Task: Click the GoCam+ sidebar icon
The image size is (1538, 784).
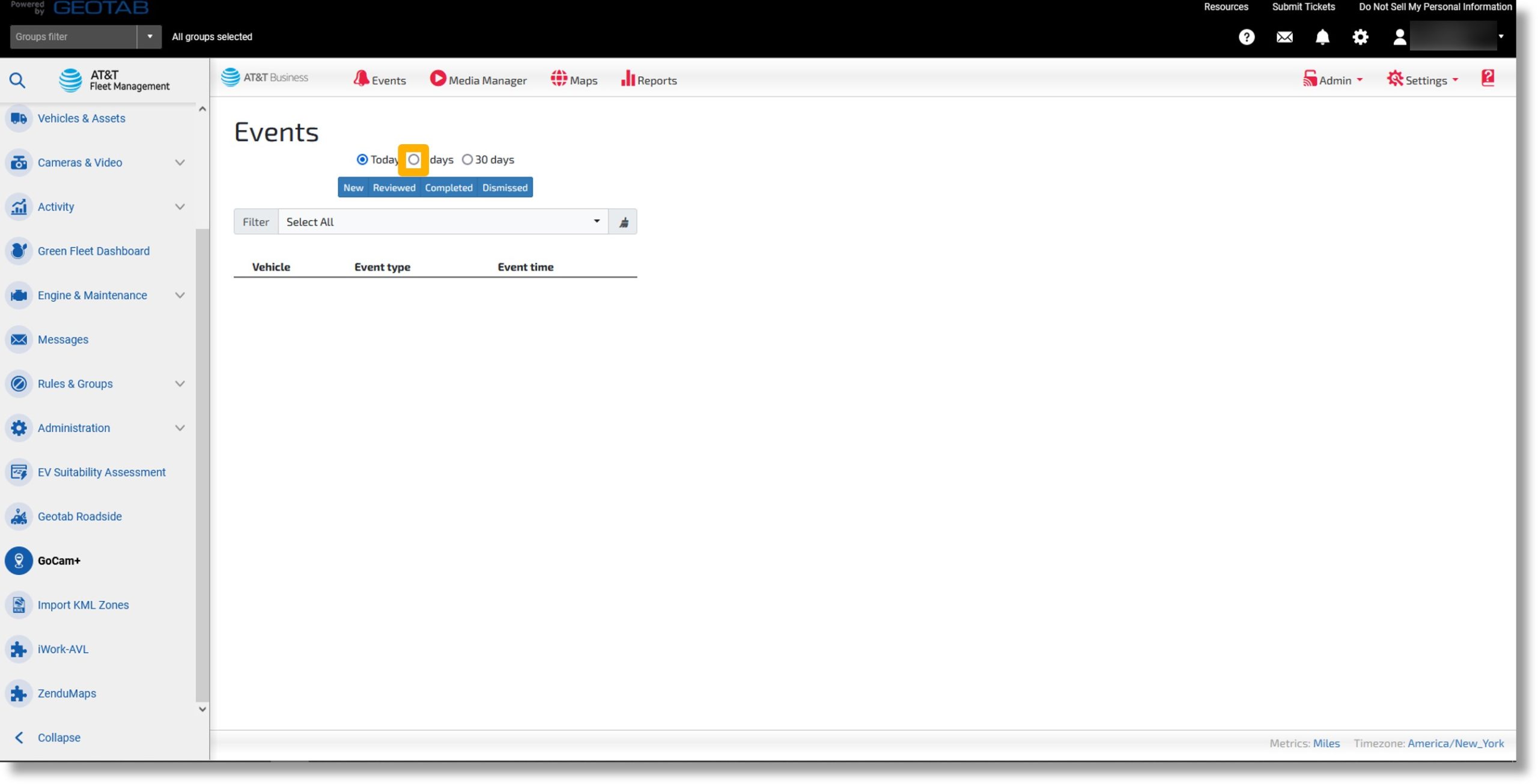Action: (18, 560)
